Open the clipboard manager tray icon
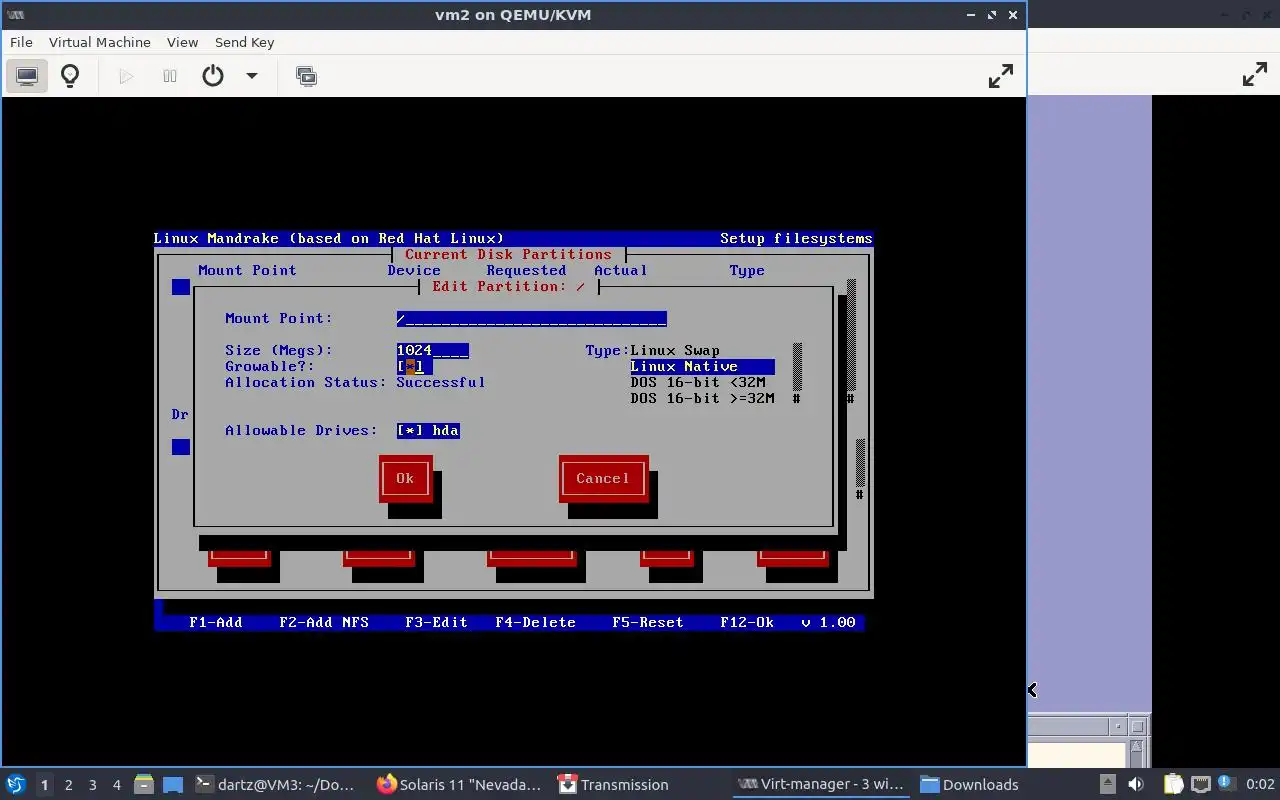 click(1172, 784)
